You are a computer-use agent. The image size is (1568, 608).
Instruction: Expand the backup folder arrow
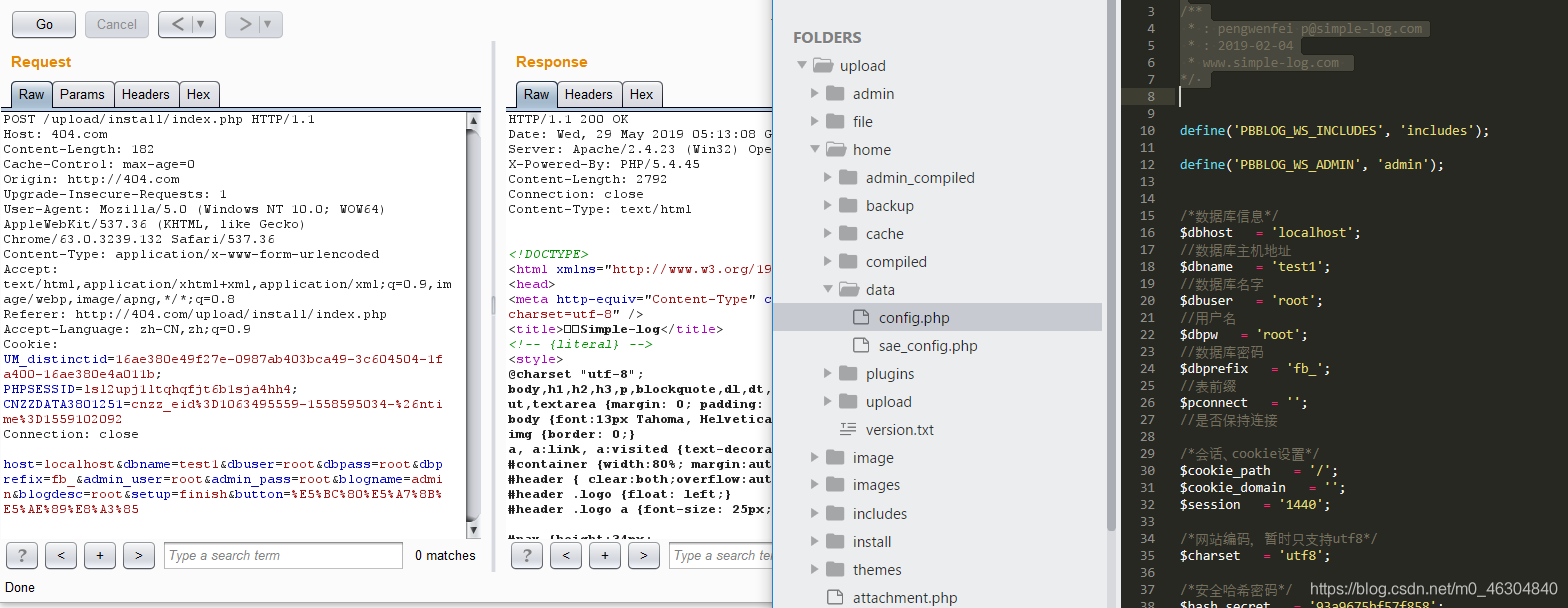coord(828,206)
